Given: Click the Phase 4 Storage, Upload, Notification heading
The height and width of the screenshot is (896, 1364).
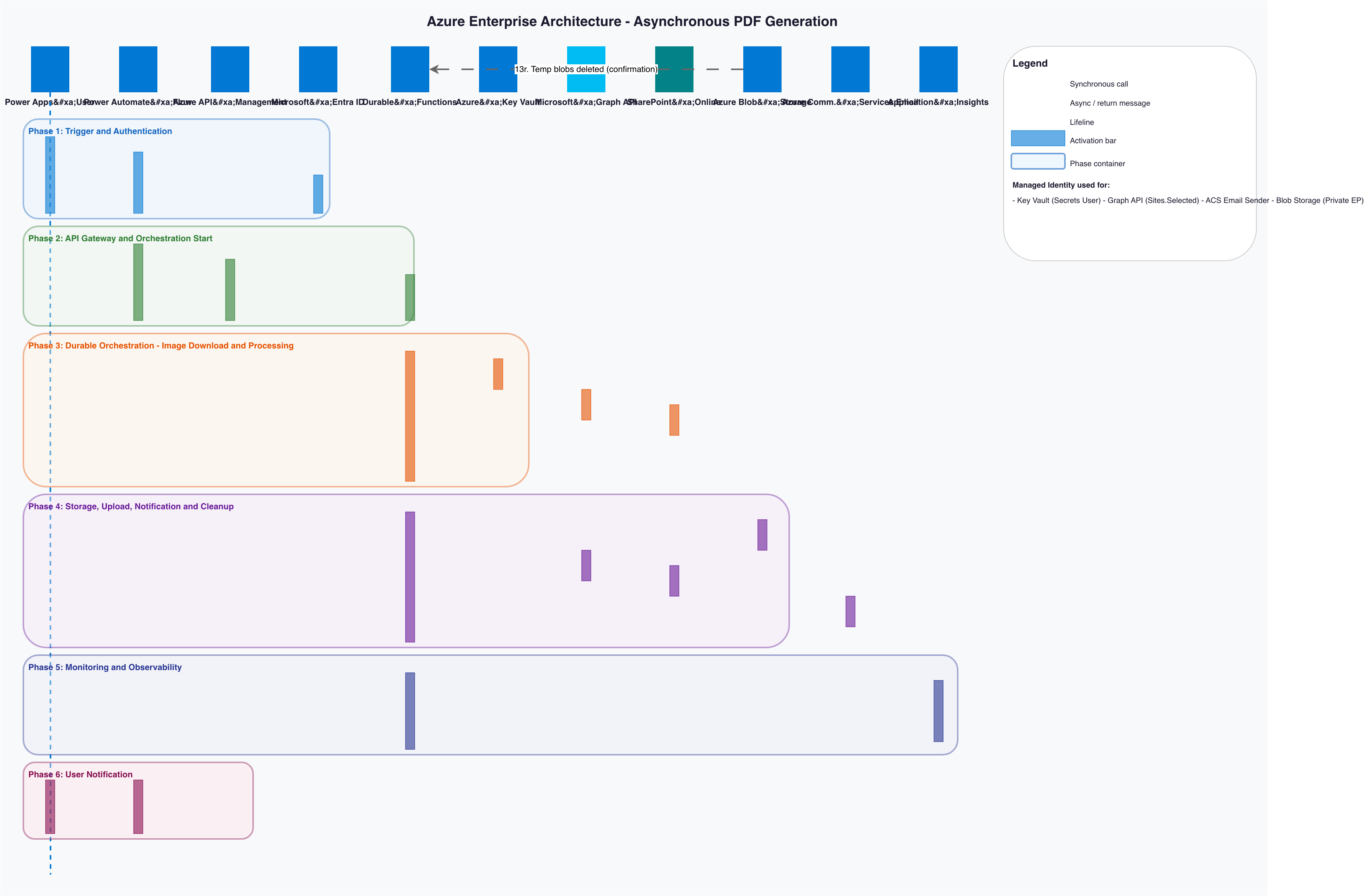Looking at the screenshot, I should click(x=131, y=507).
